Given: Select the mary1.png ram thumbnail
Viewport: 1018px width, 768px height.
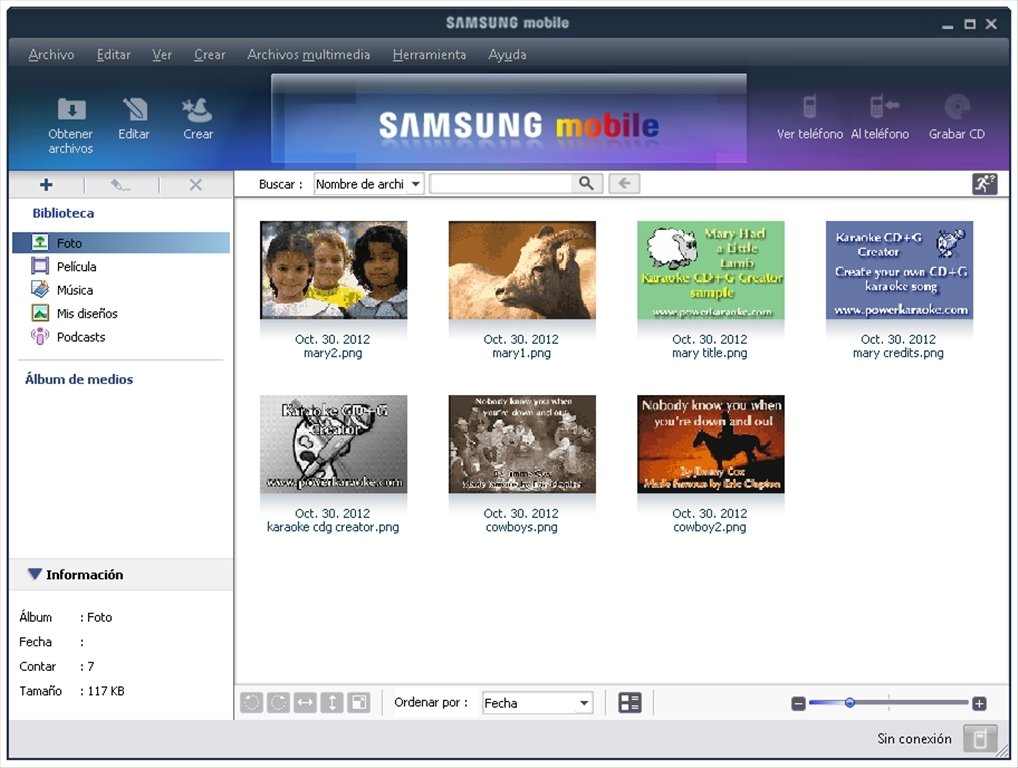Looking at the screenshot, I should point(522,269).
